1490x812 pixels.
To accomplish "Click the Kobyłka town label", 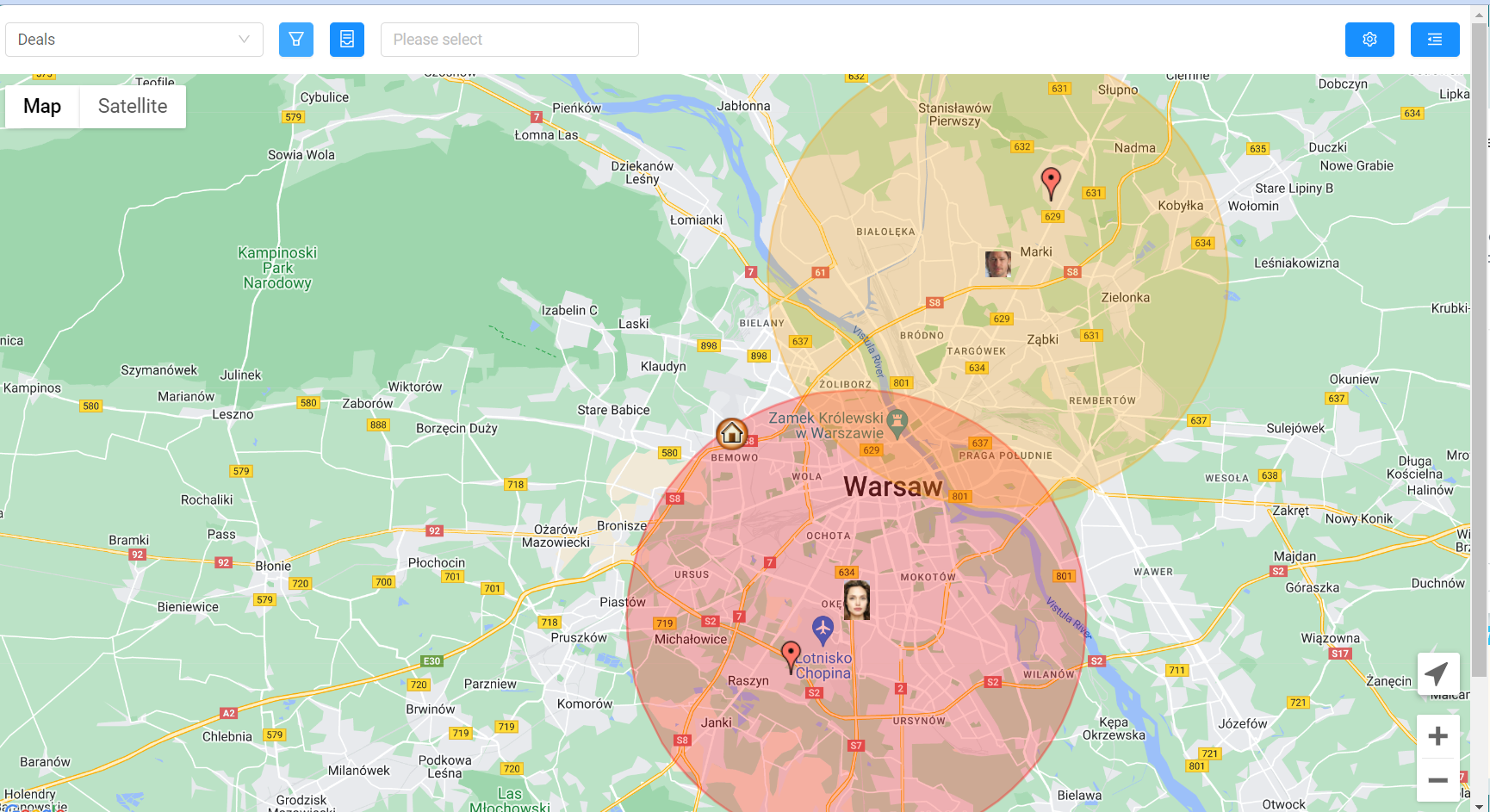I will 1181,206.
